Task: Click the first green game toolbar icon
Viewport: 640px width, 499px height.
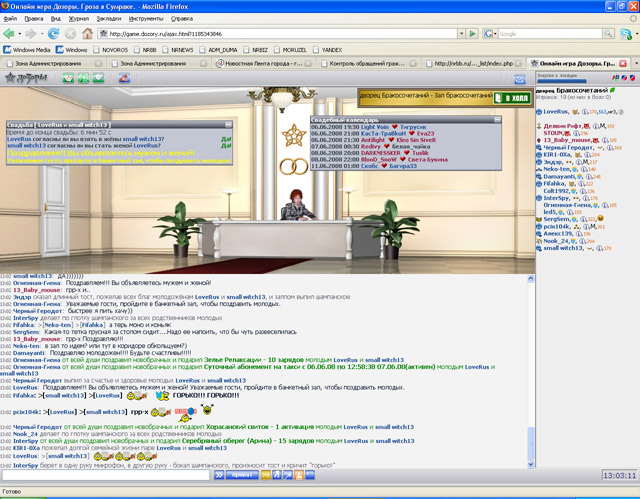Action: coord(68,78)
